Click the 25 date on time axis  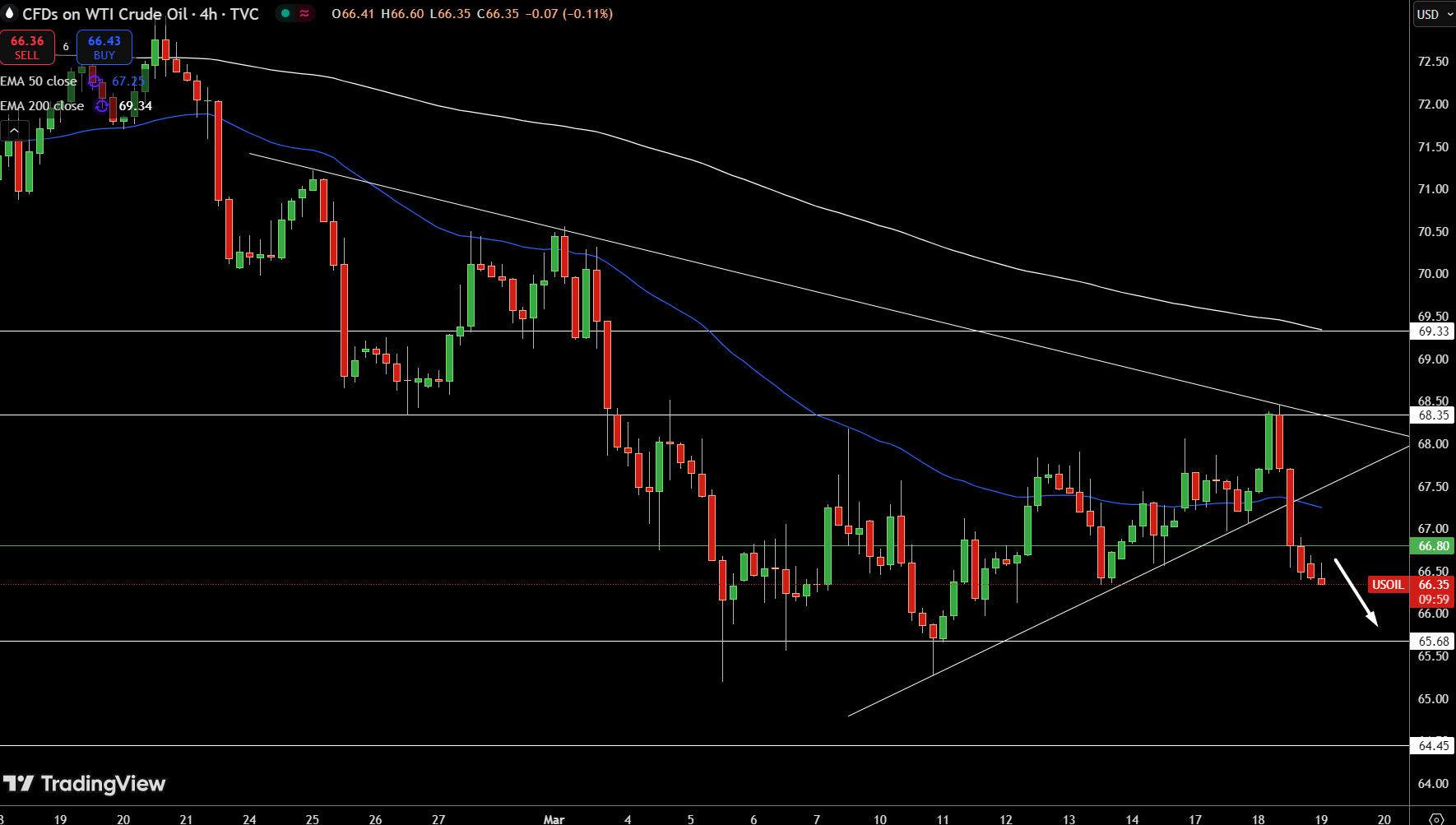pos(313,819)
